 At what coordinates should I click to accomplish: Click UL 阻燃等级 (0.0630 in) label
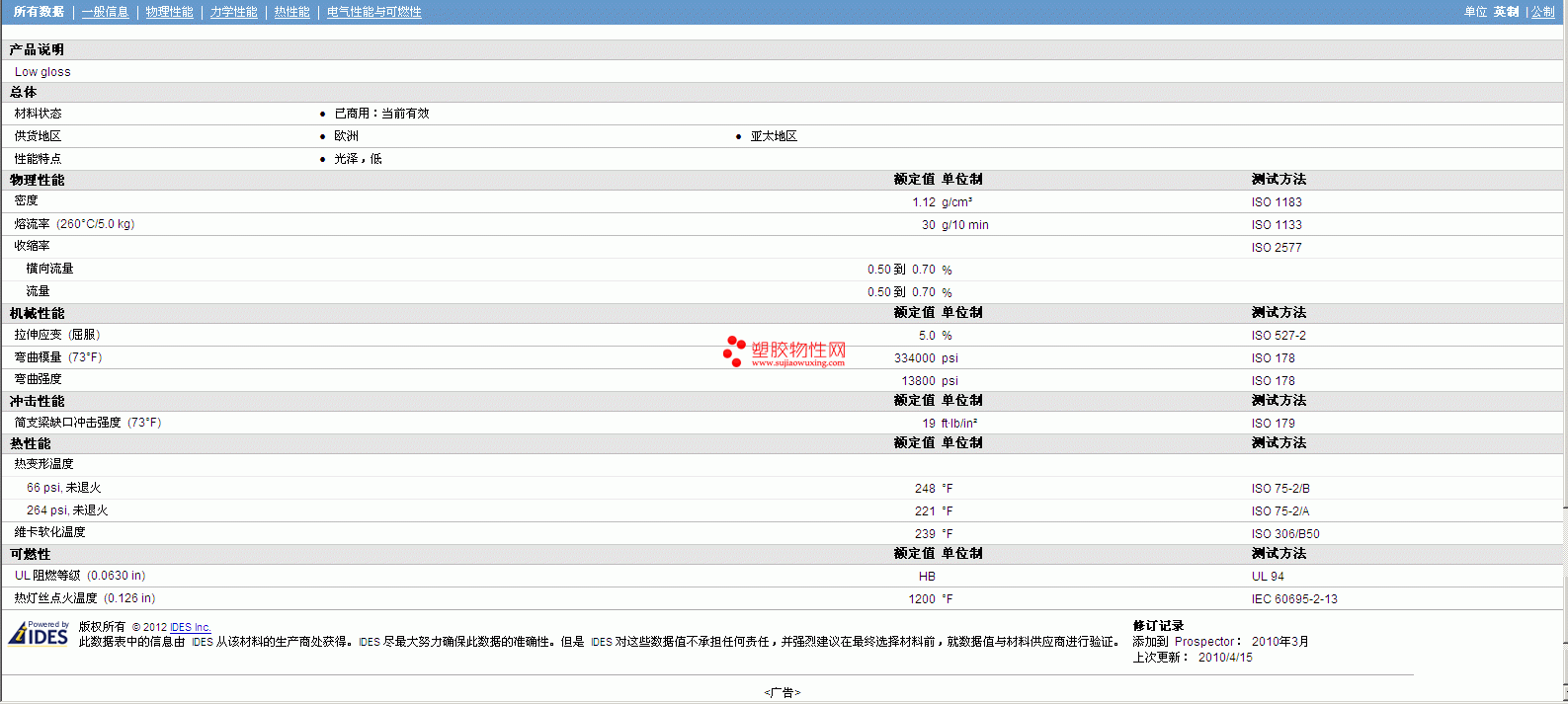point(80,576)
